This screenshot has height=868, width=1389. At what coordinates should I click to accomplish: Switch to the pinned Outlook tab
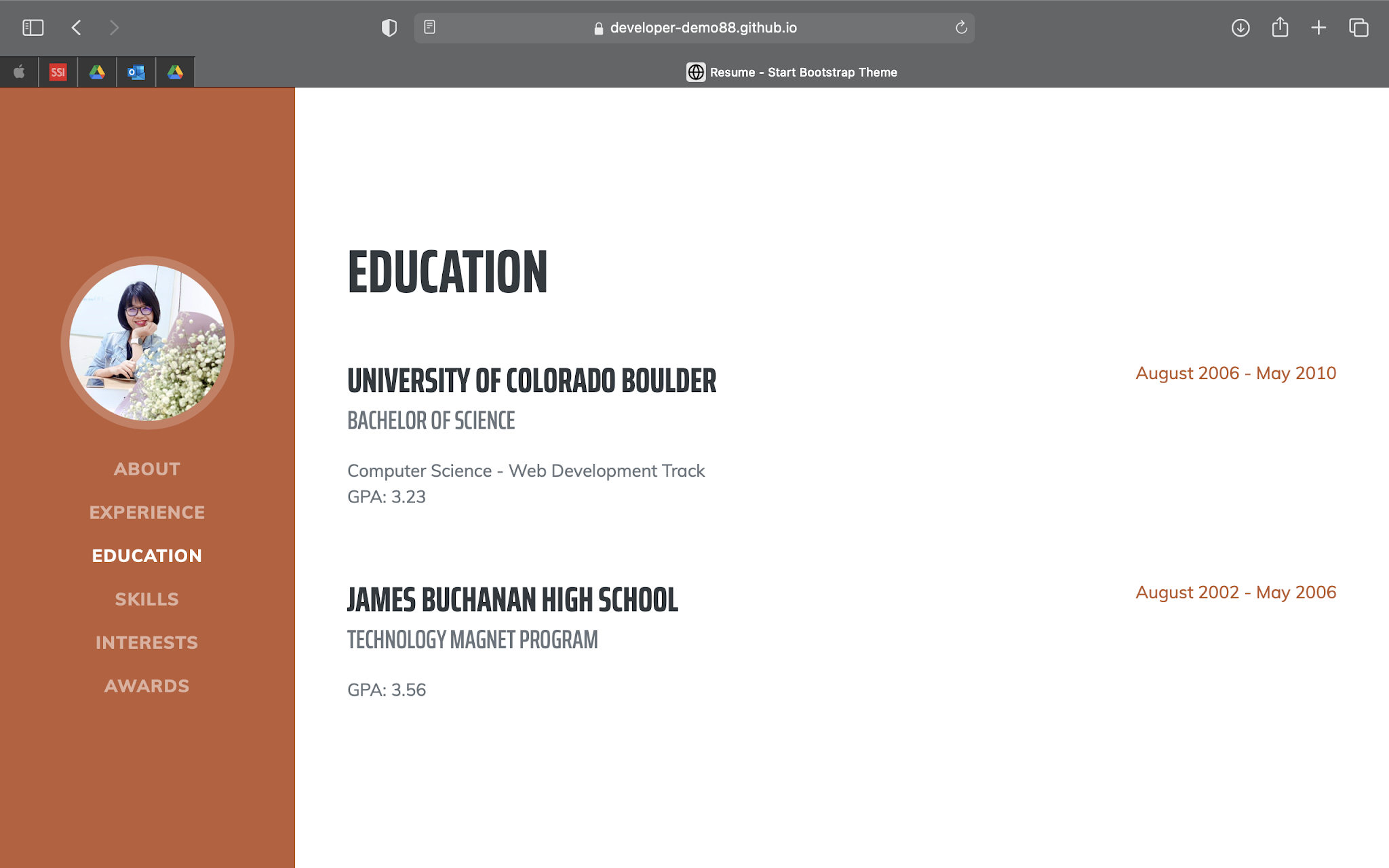(x=136, y=72)
